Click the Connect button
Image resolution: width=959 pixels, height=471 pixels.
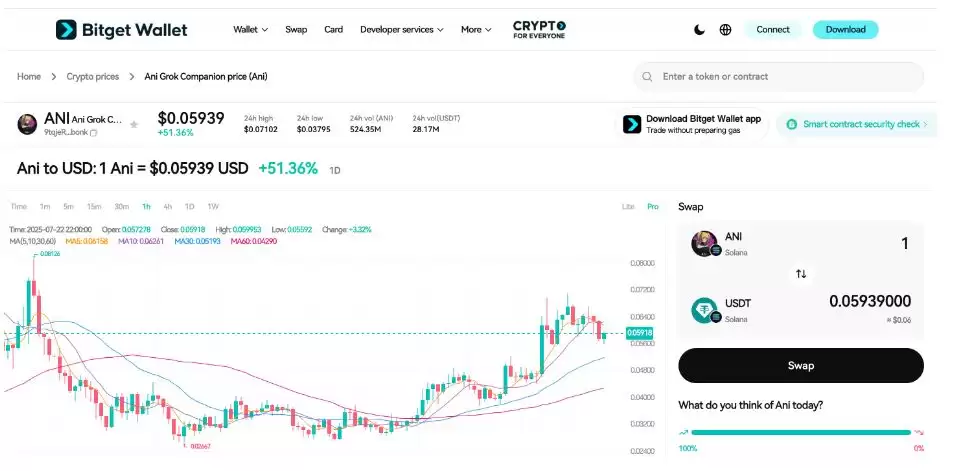coord(773,30)
